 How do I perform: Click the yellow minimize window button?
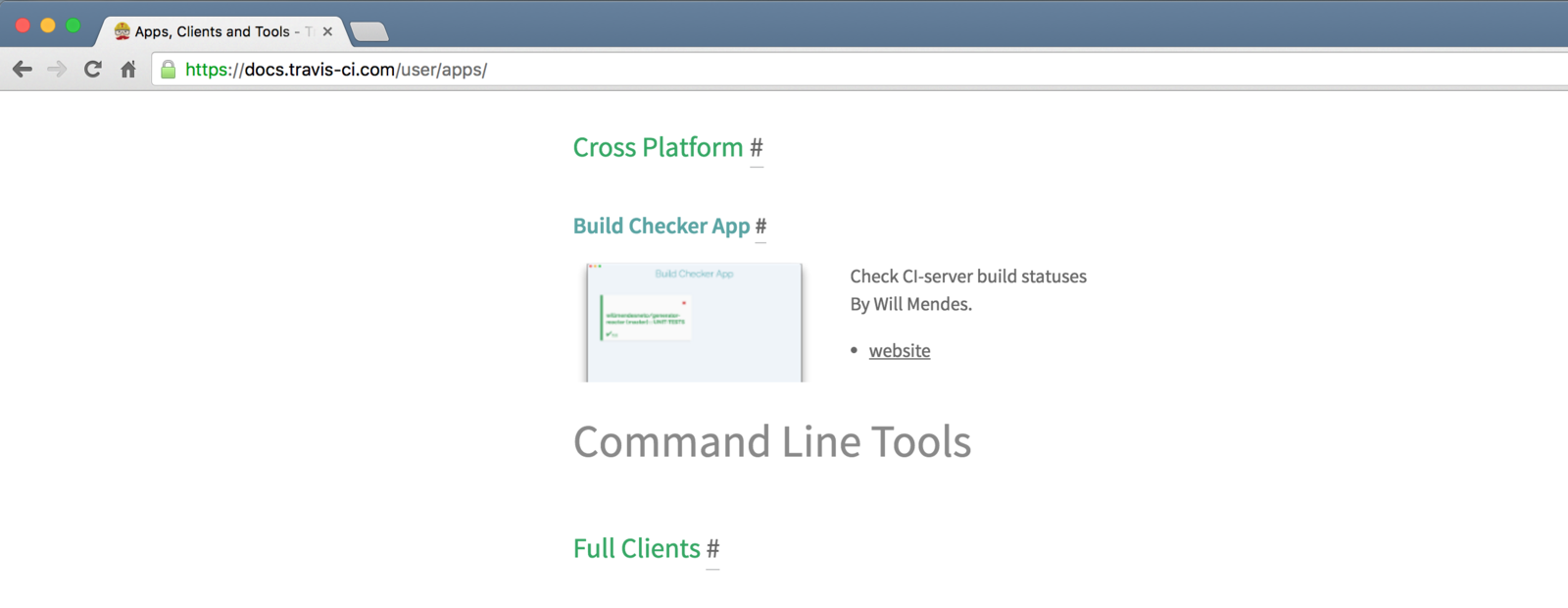point(48,25)
